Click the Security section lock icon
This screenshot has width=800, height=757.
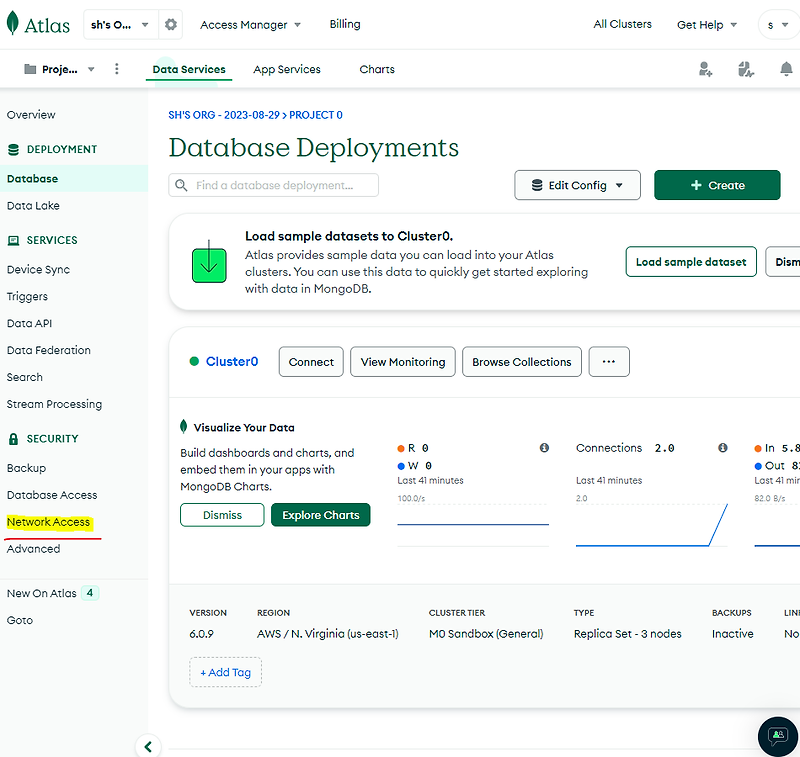click(14, 439)
